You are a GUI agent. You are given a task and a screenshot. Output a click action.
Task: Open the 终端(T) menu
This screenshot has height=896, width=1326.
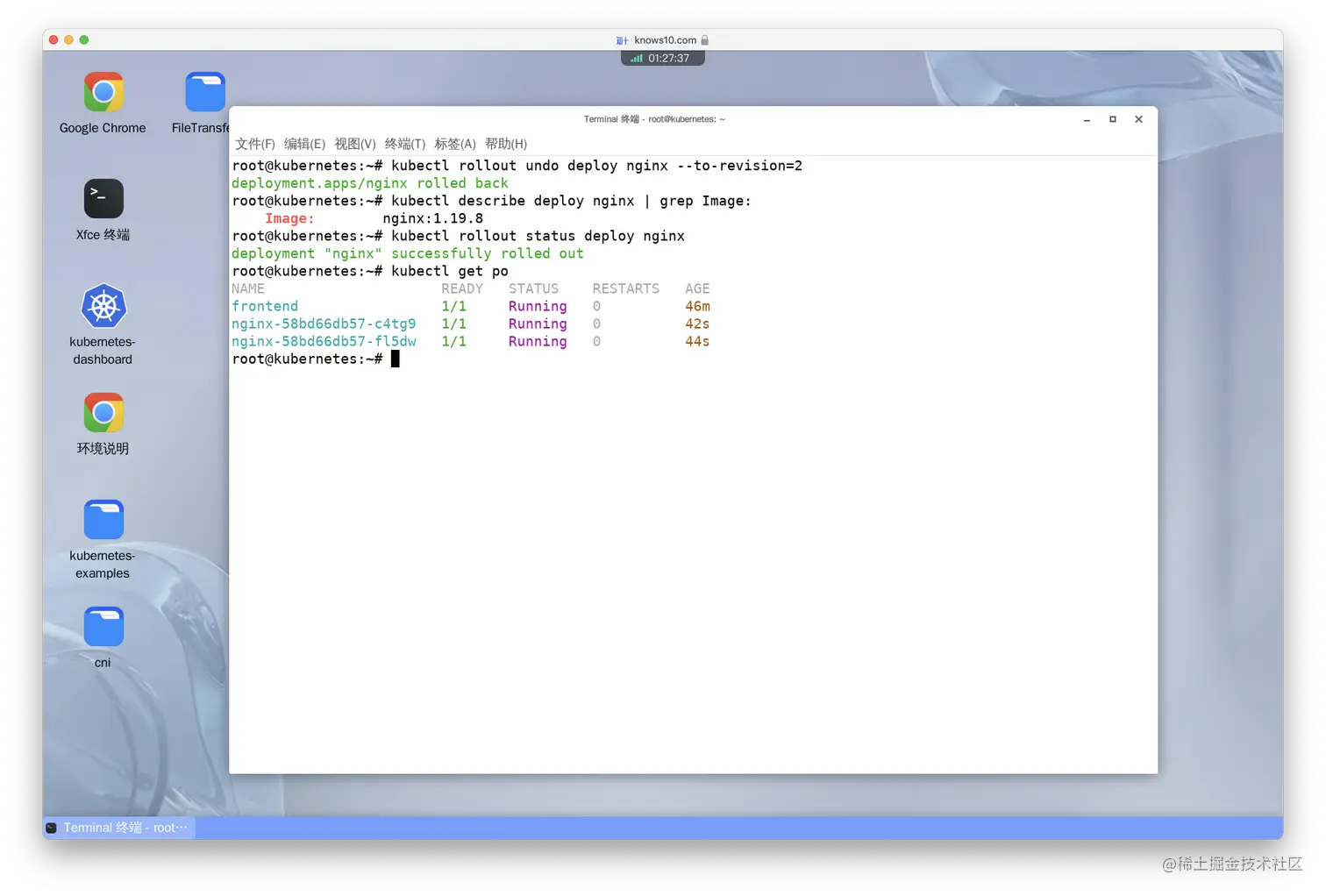click(x=404, y=144)
